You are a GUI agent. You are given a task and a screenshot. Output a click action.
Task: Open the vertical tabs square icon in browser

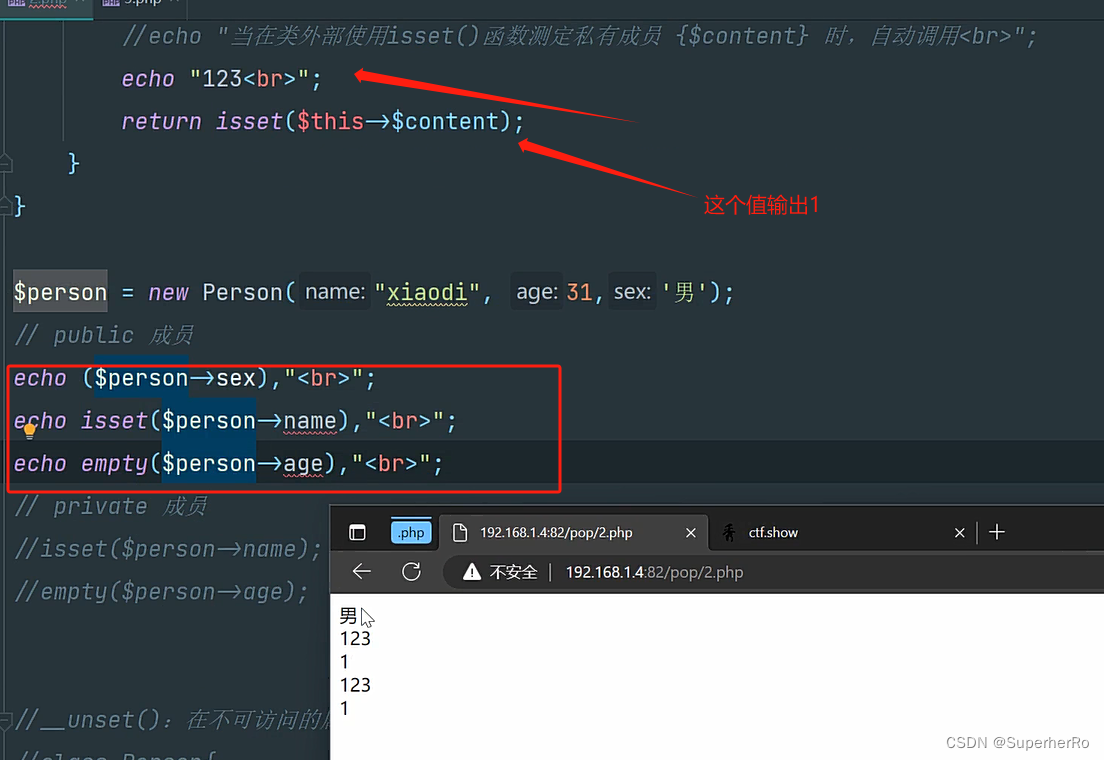[x=357, y=532]
